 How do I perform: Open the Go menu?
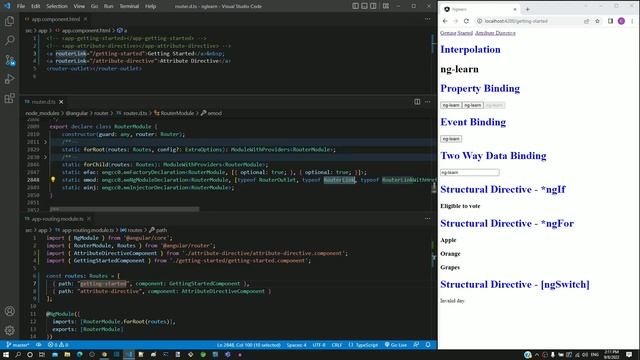point(94,6)
